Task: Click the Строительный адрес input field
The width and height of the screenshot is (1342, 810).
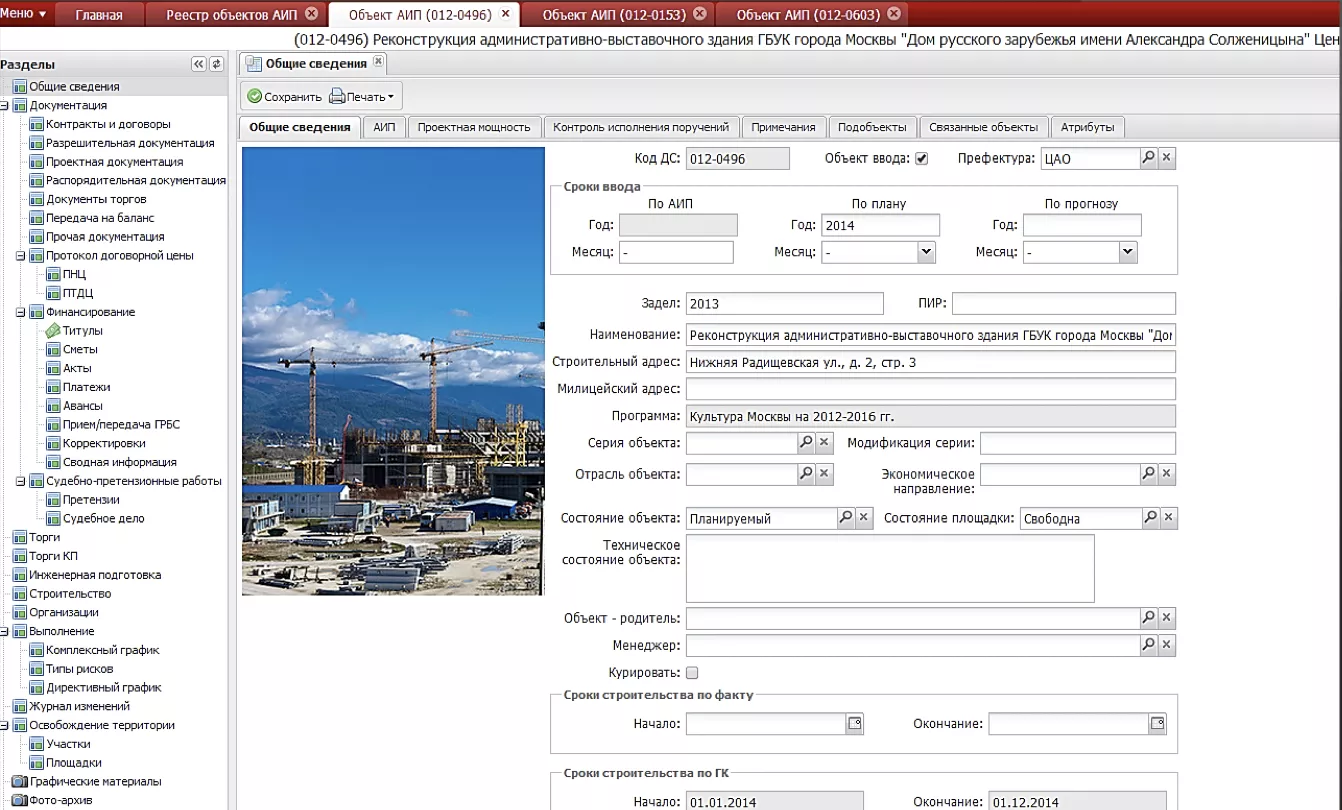Action: point(930,362)
